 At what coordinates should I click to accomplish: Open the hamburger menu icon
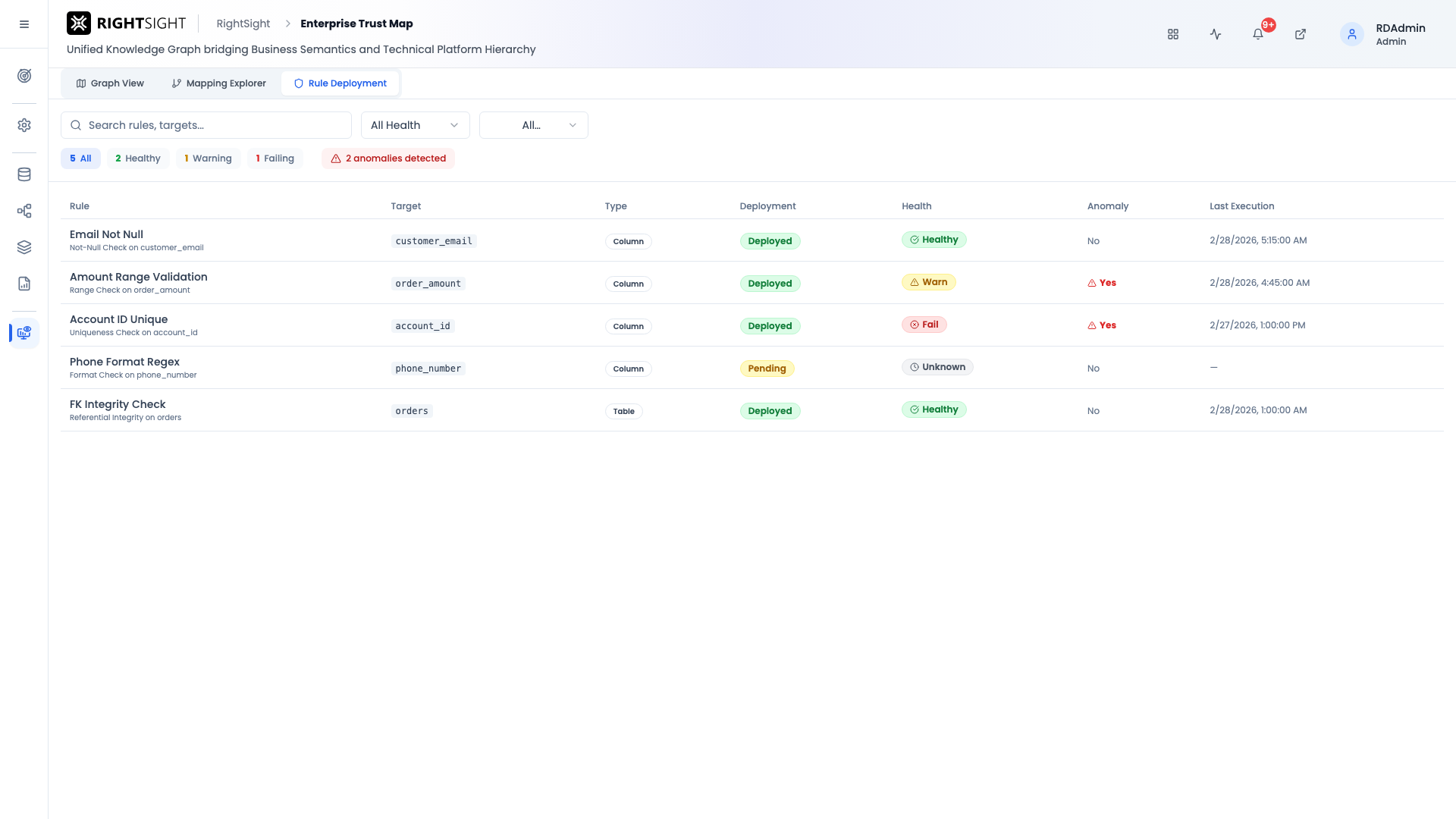(x=24, y=24)
